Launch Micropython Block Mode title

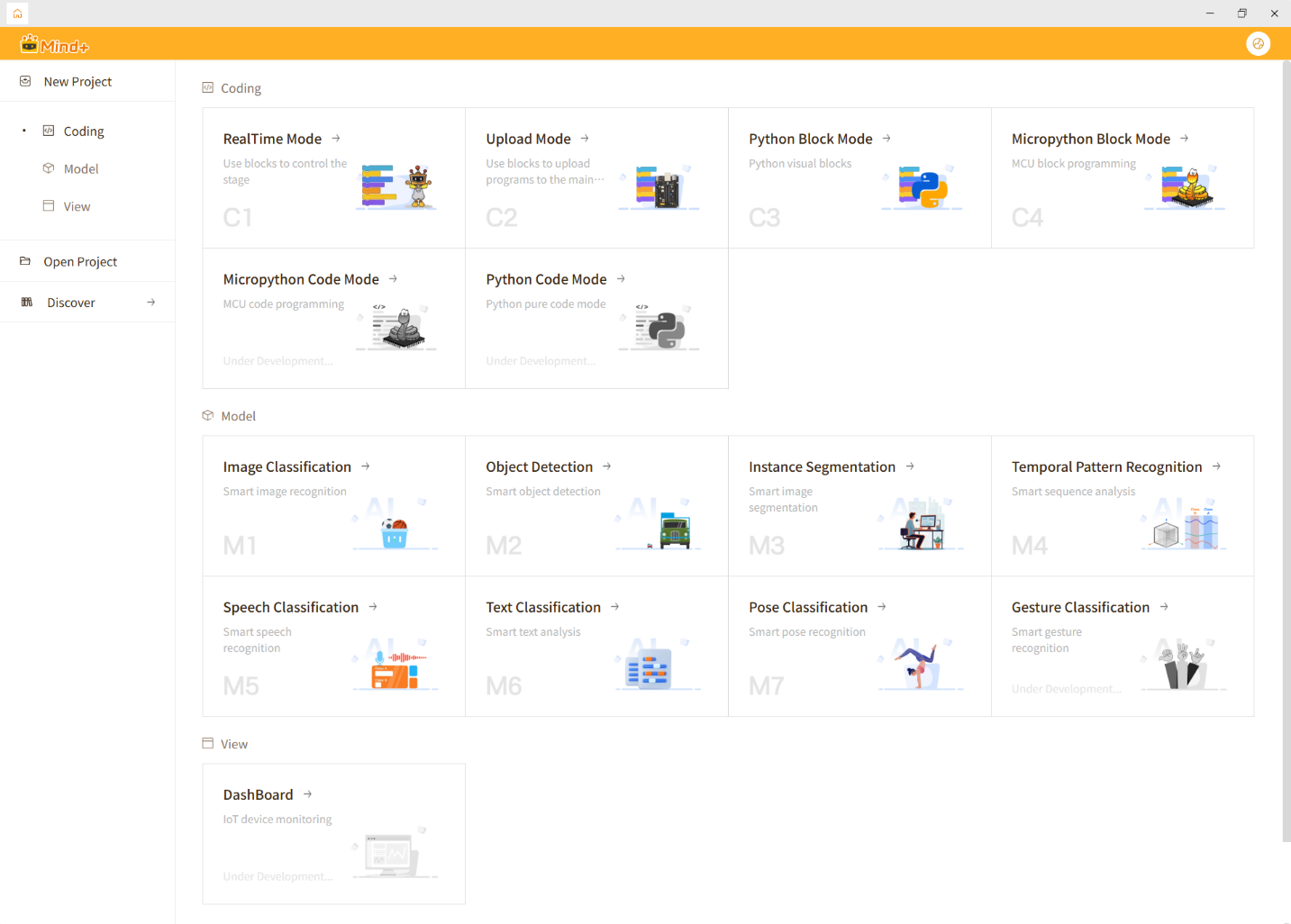pyautogui.click(x=1090, y=139)
